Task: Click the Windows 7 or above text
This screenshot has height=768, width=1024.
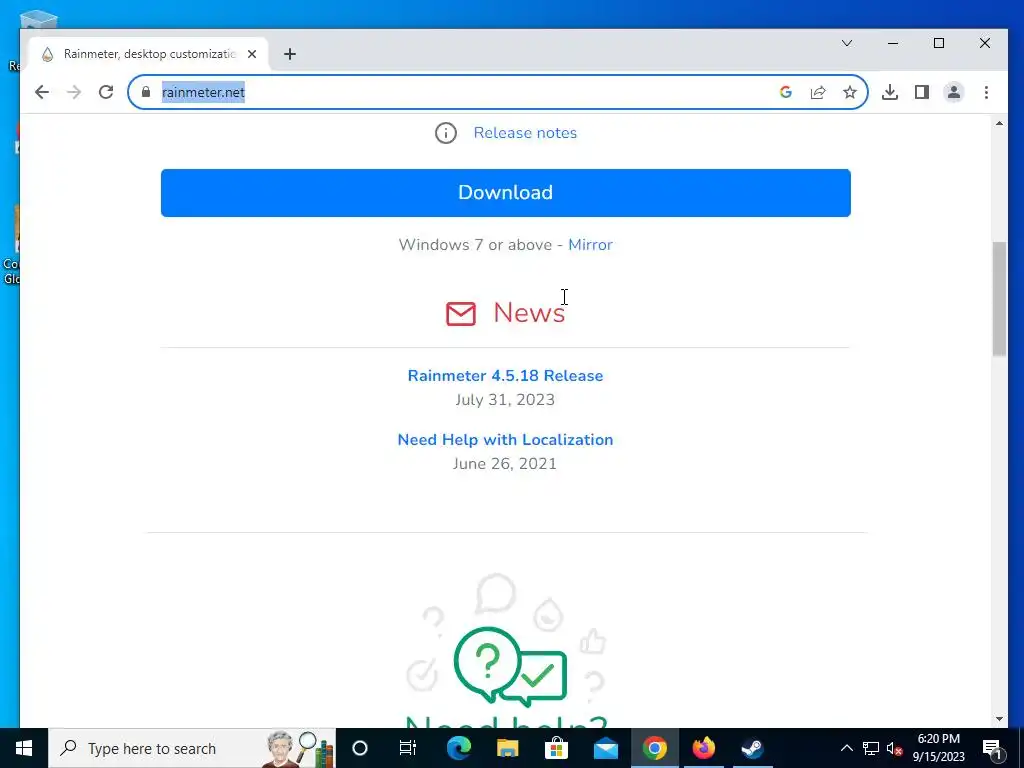Action: tap(475, 245)
